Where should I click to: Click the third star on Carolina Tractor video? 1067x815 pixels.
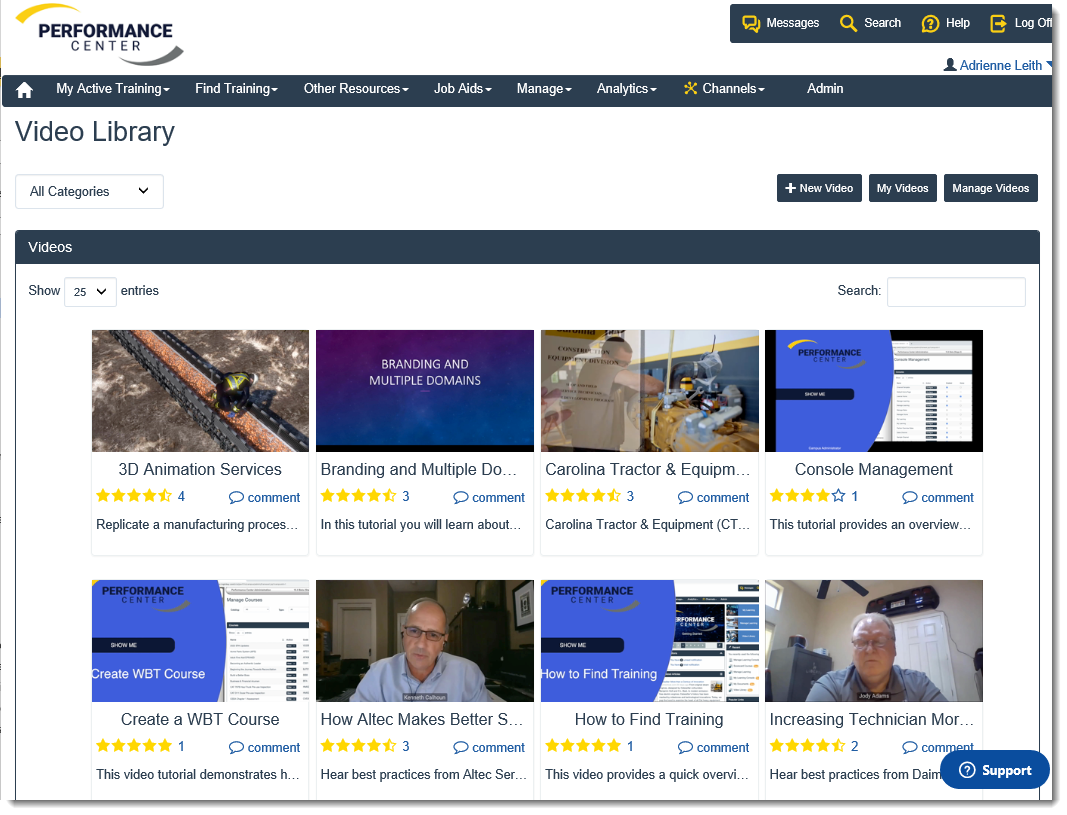[x=583, y=496]
